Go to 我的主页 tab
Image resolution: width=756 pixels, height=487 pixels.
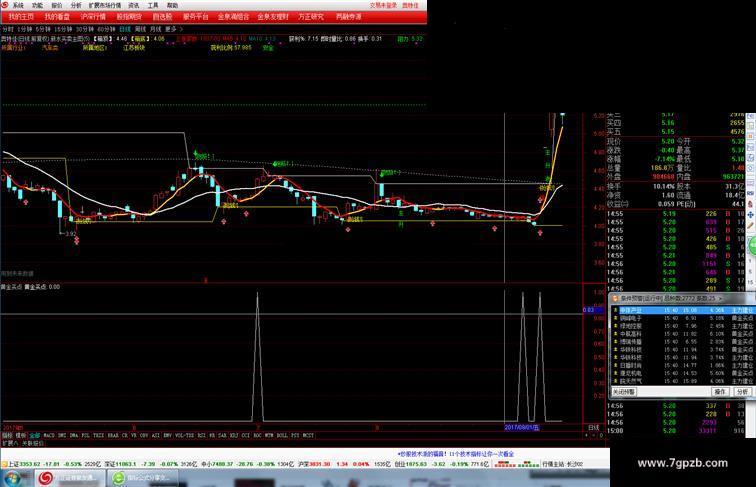coord(21,16)
